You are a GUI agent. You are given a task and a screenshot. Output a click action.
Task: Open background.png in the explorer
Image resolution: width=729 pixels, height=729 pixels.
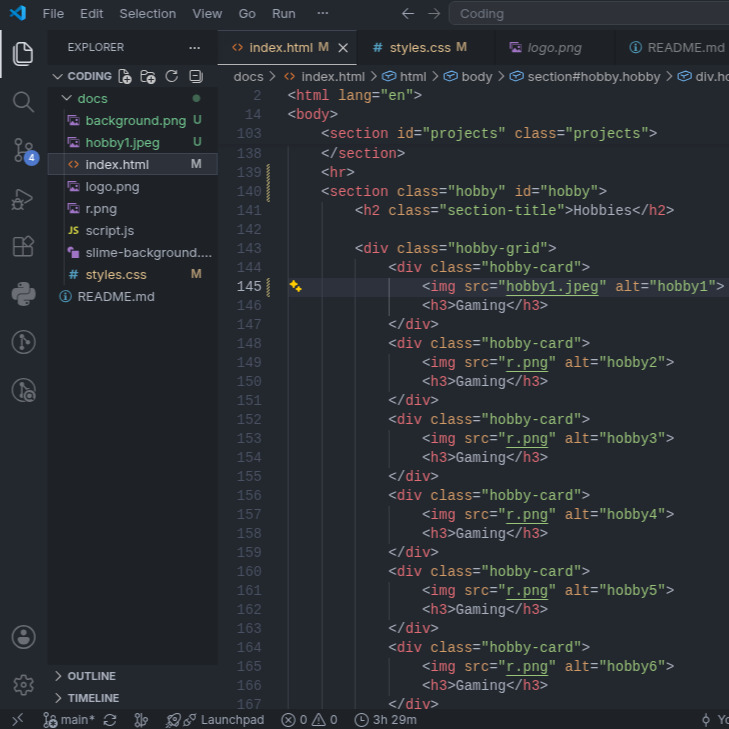click(x=135, y=120)
